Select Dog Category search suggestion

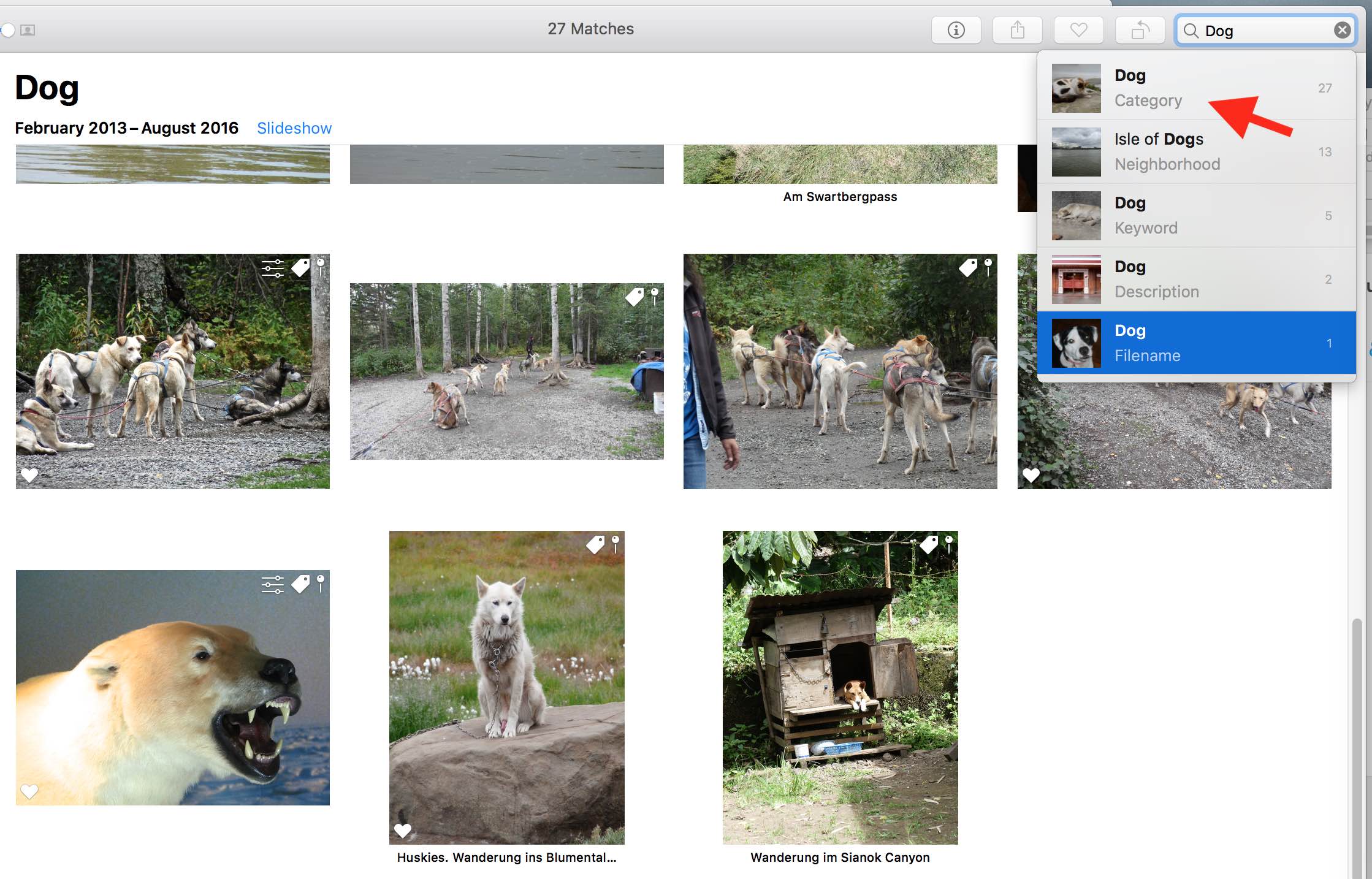pos(1195,88)
